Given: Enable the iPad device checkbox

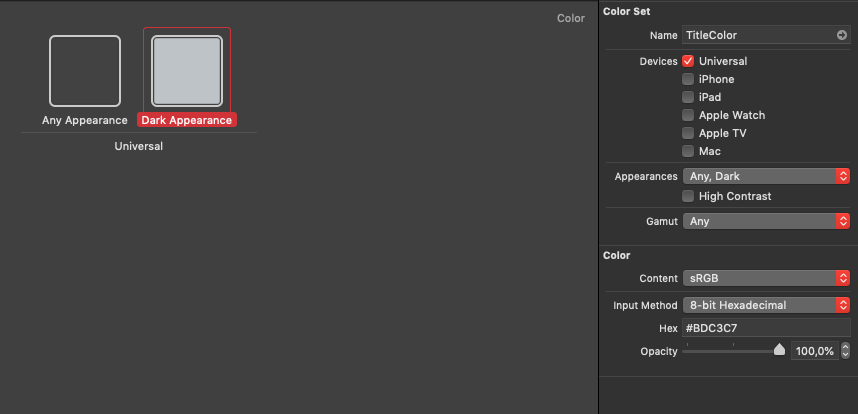Looking at the screenshot, I should [x=688, y=97].
